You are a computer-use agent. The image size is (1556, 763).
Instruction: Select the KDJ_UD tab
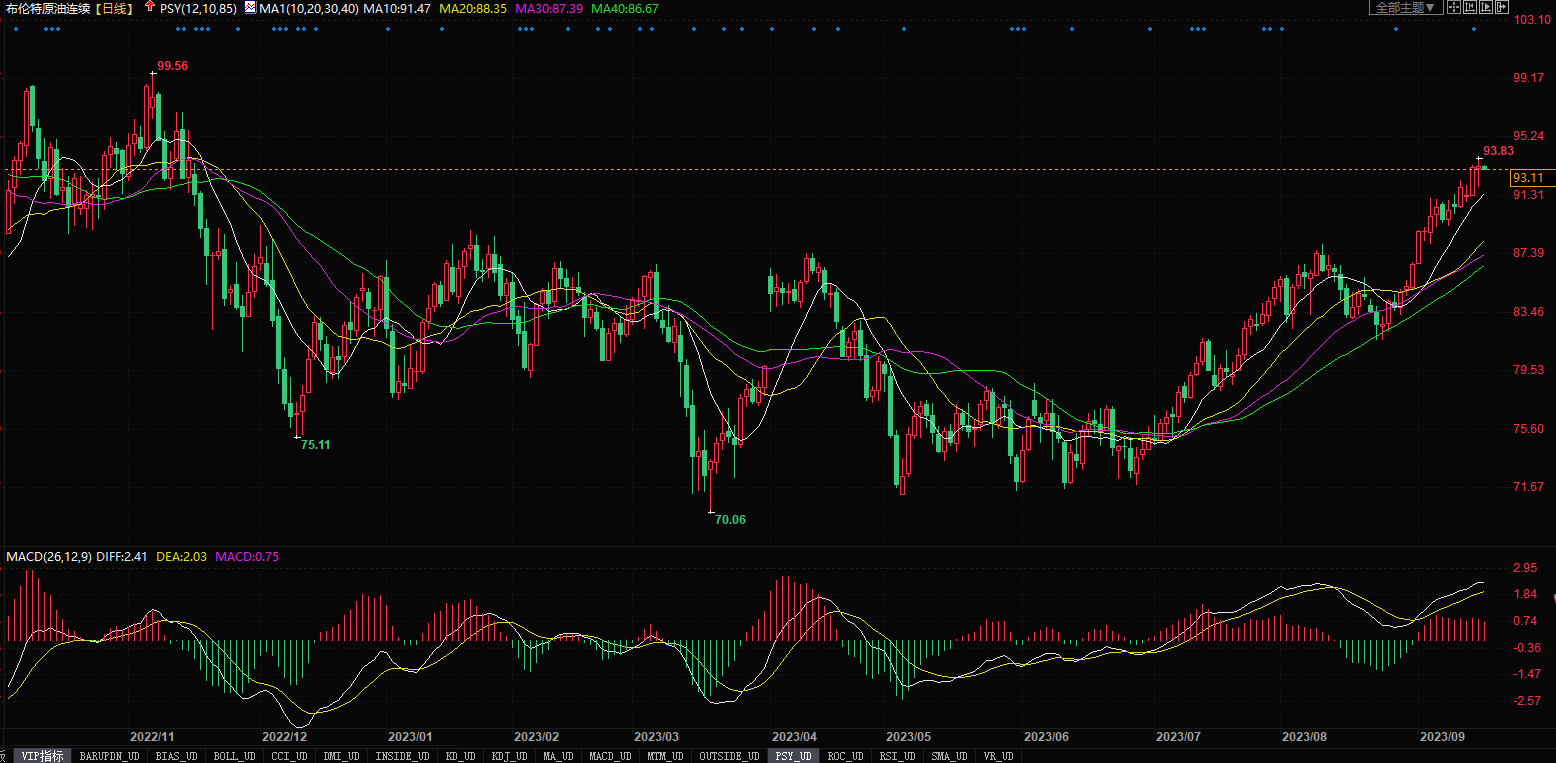(512, 756)
